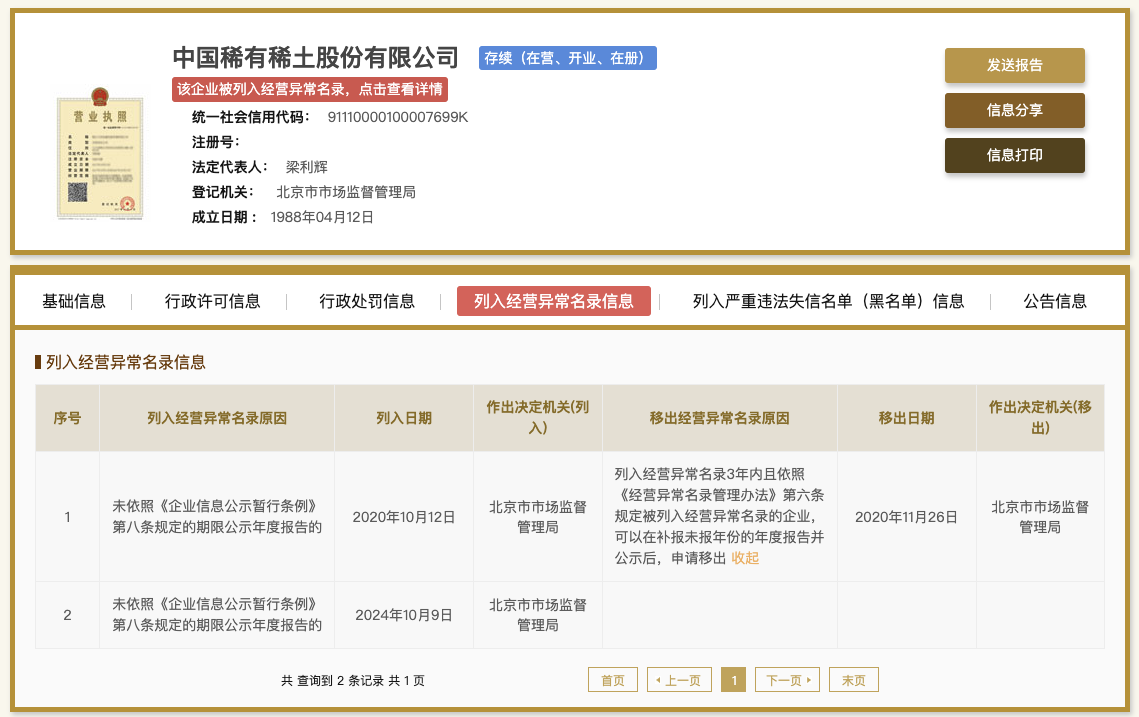
Task: Select page 1 in pagination
Action: 734,680
